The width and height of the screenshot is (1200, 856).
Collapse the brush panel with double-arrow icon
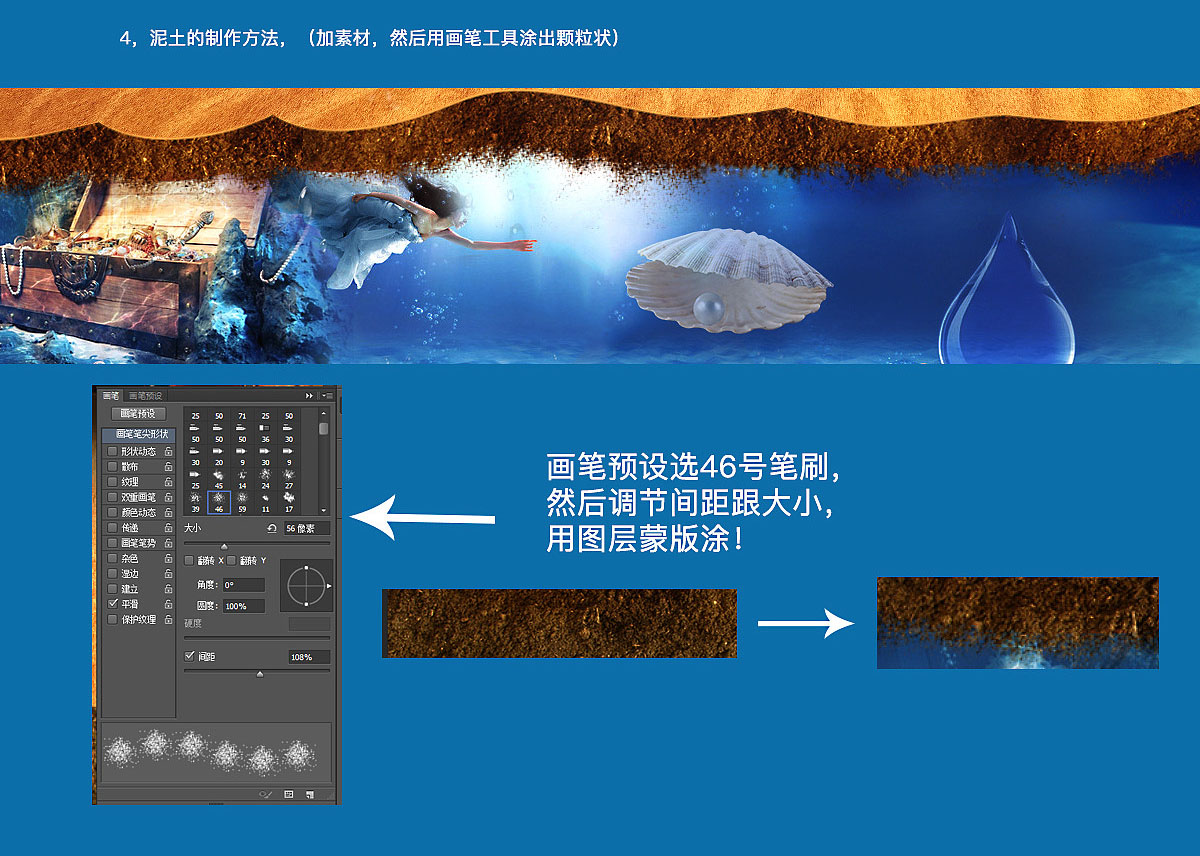[x=309, y=395]
